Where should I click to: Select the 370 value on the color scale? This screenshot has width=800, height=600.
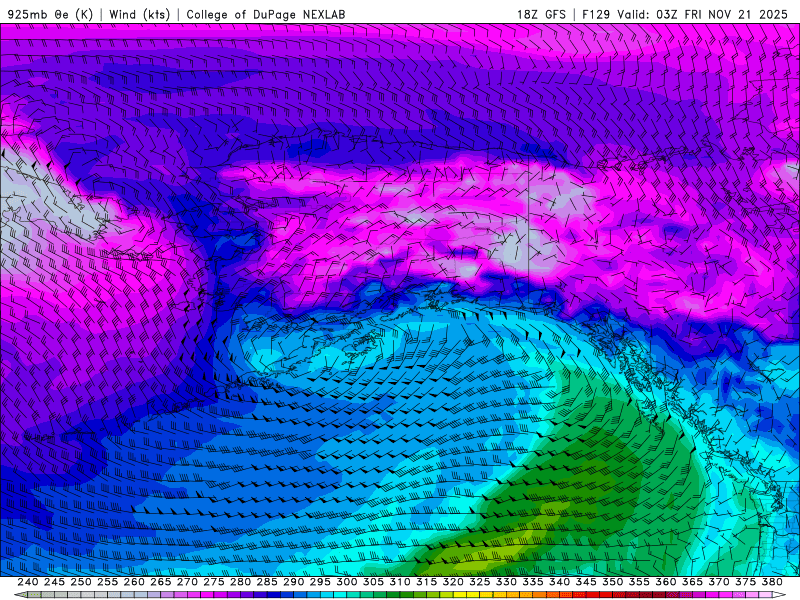pos(718,582)
